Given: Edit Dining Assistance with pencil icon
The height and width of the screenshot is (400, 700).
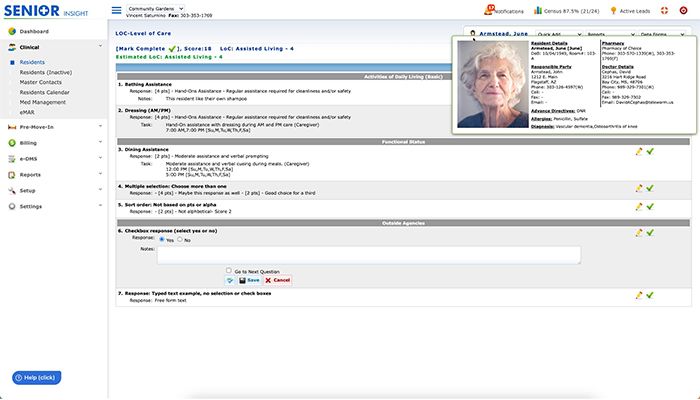Looking at the screenshot, I should pyautogui.click(x=639, y=152).
